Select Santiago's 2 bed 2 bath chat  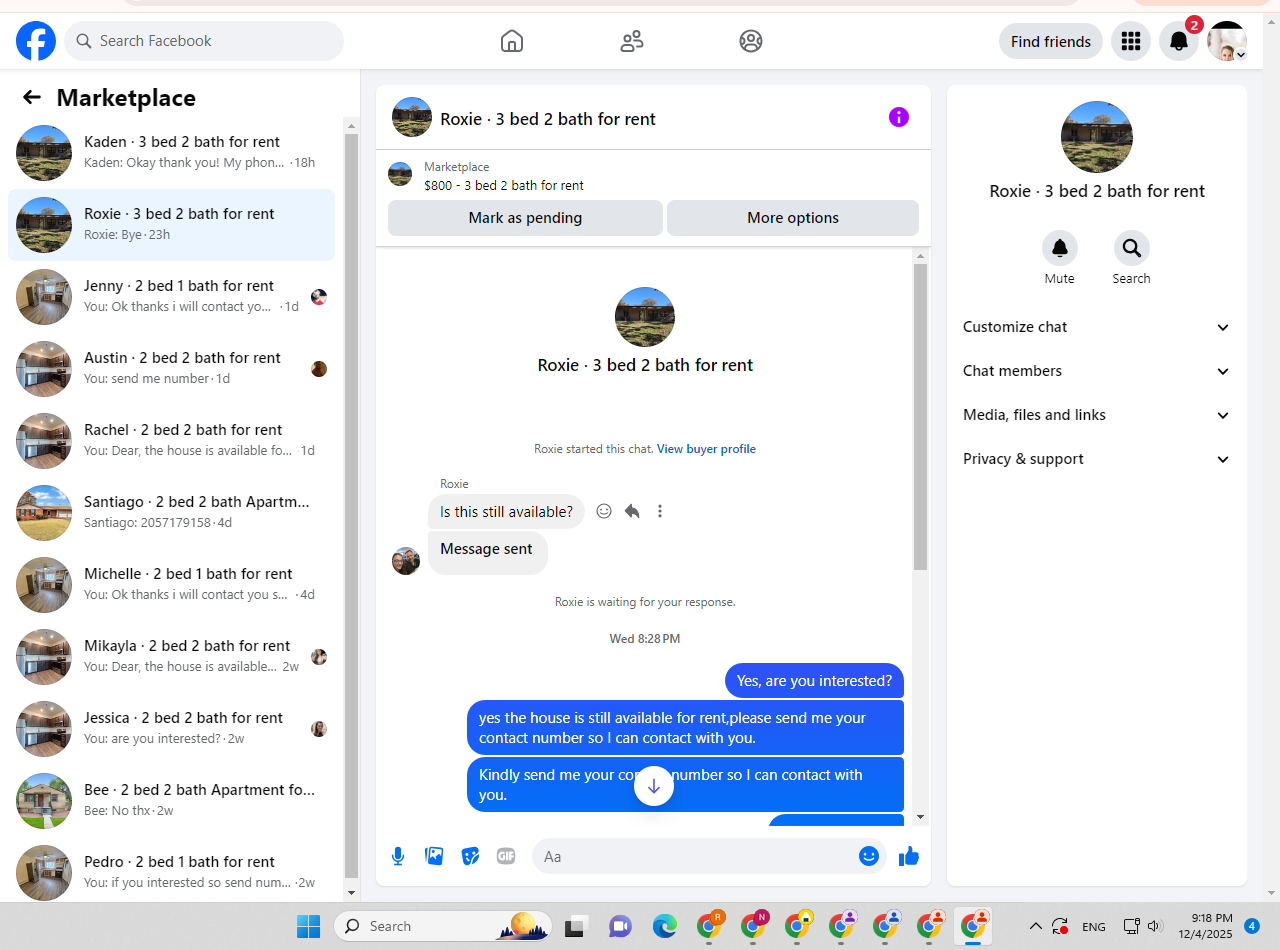point(172,513)
